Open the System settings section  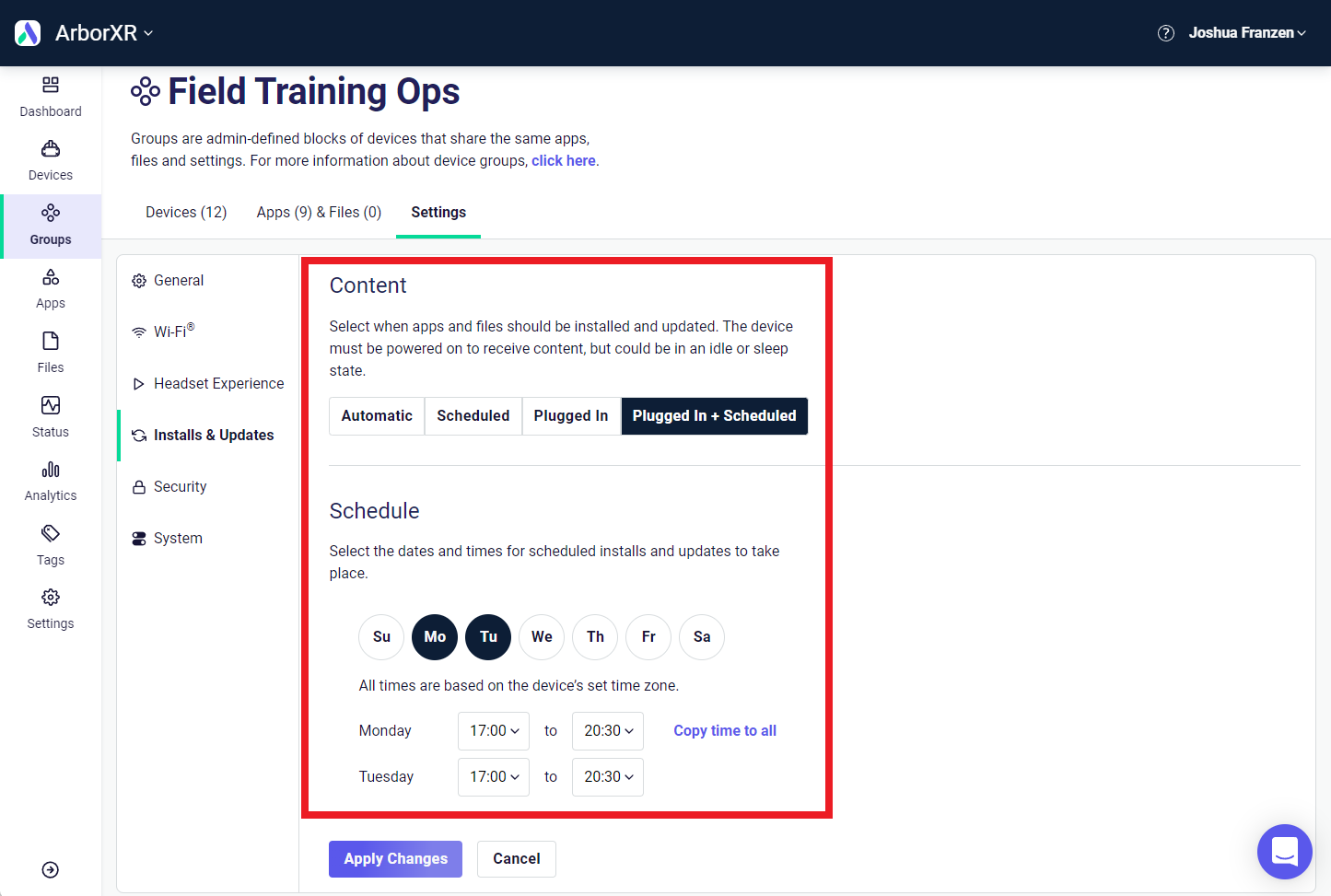pos(208,538)
